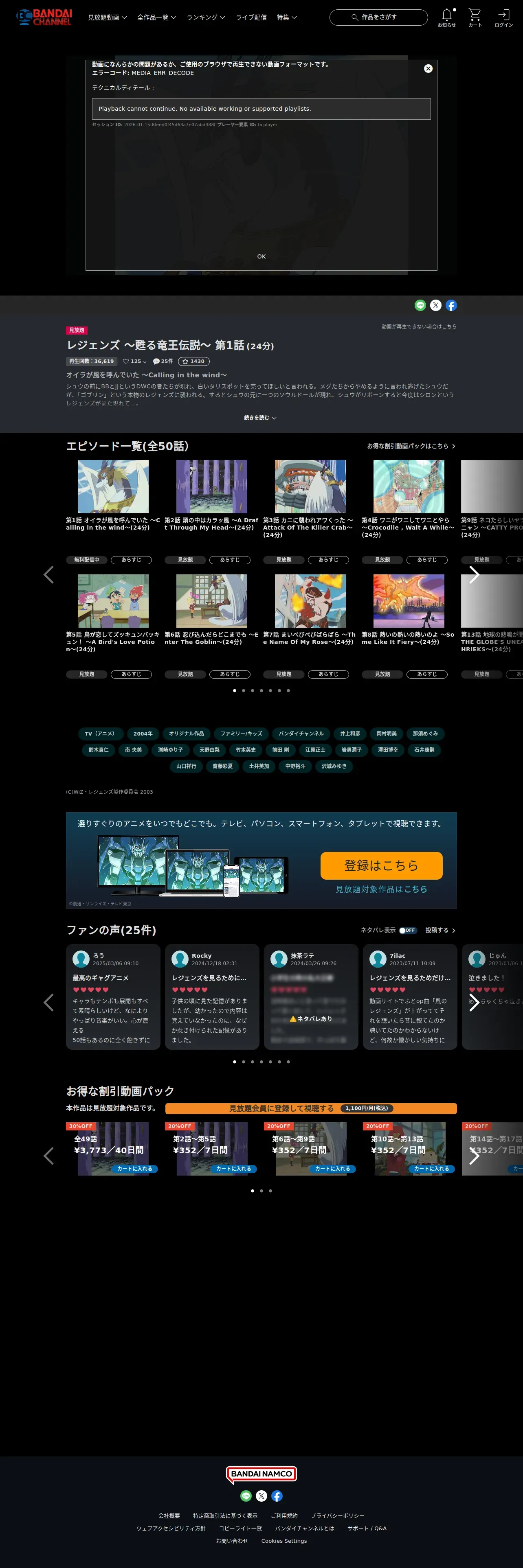Expand the 全作品一覧 menu
The height and width of the screenshot is (1568, 523).
(x=156, y=18)
